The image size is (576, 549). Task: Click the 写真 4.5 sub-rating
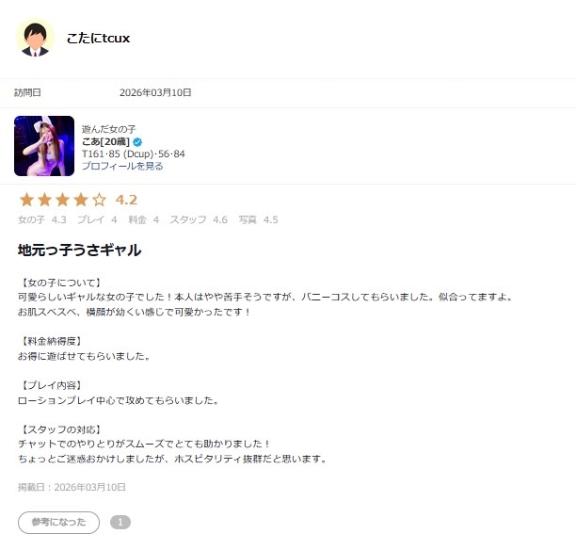pyautogui.click(x=258, y=220)
